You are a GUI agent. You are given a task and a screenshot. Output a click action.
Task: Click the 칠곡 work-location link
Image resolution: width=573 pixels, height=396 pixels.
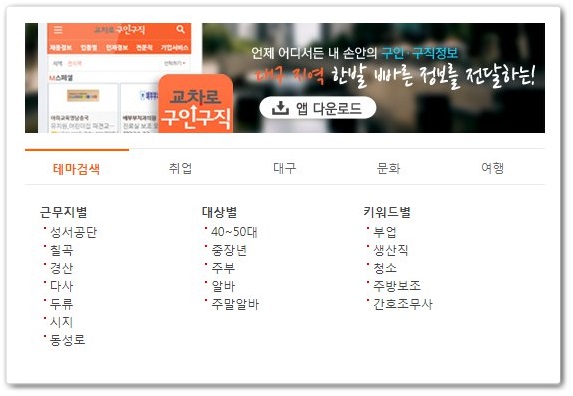point(61,250)
